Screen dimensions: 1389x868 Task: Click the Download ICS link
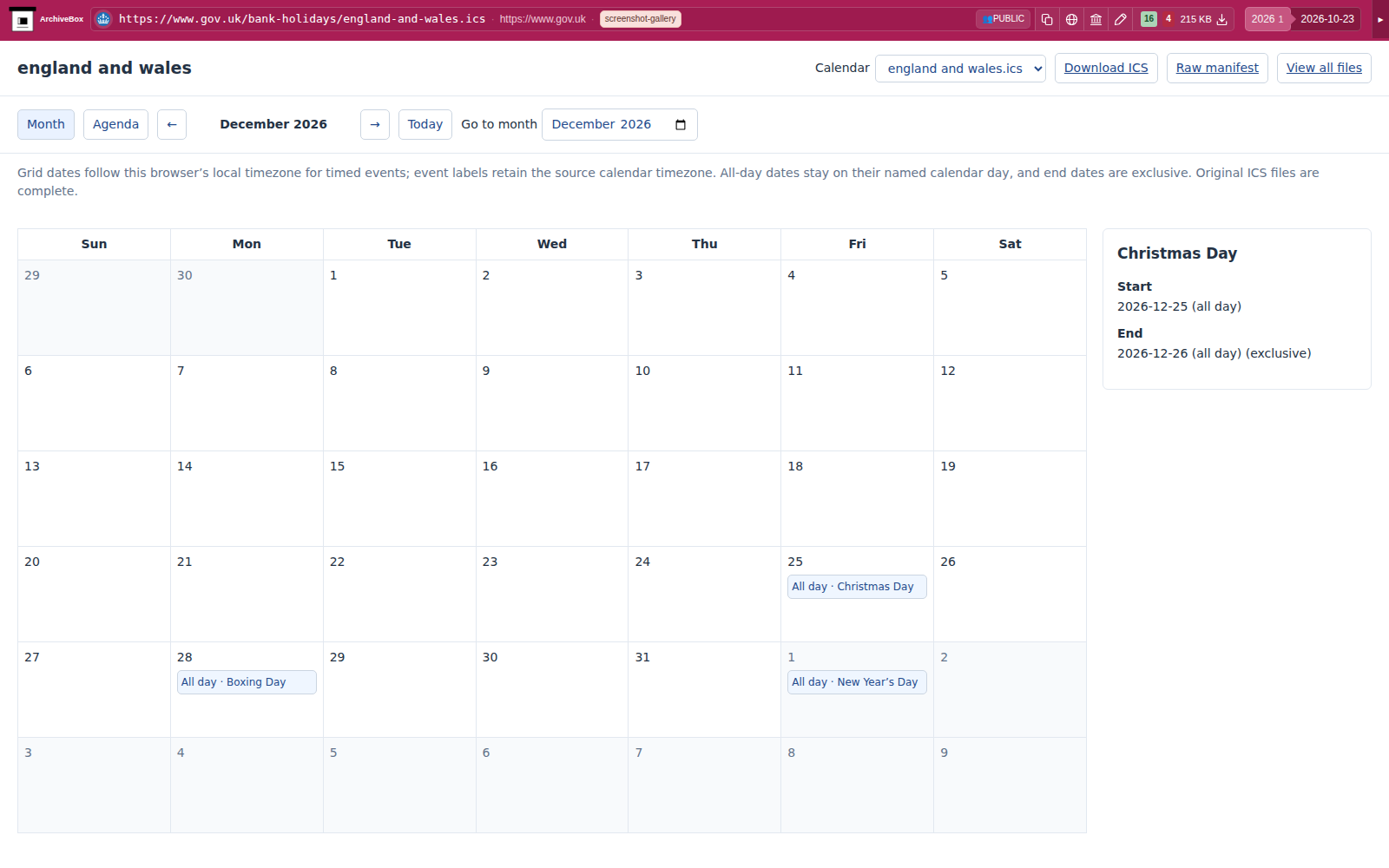[1106, 69]
